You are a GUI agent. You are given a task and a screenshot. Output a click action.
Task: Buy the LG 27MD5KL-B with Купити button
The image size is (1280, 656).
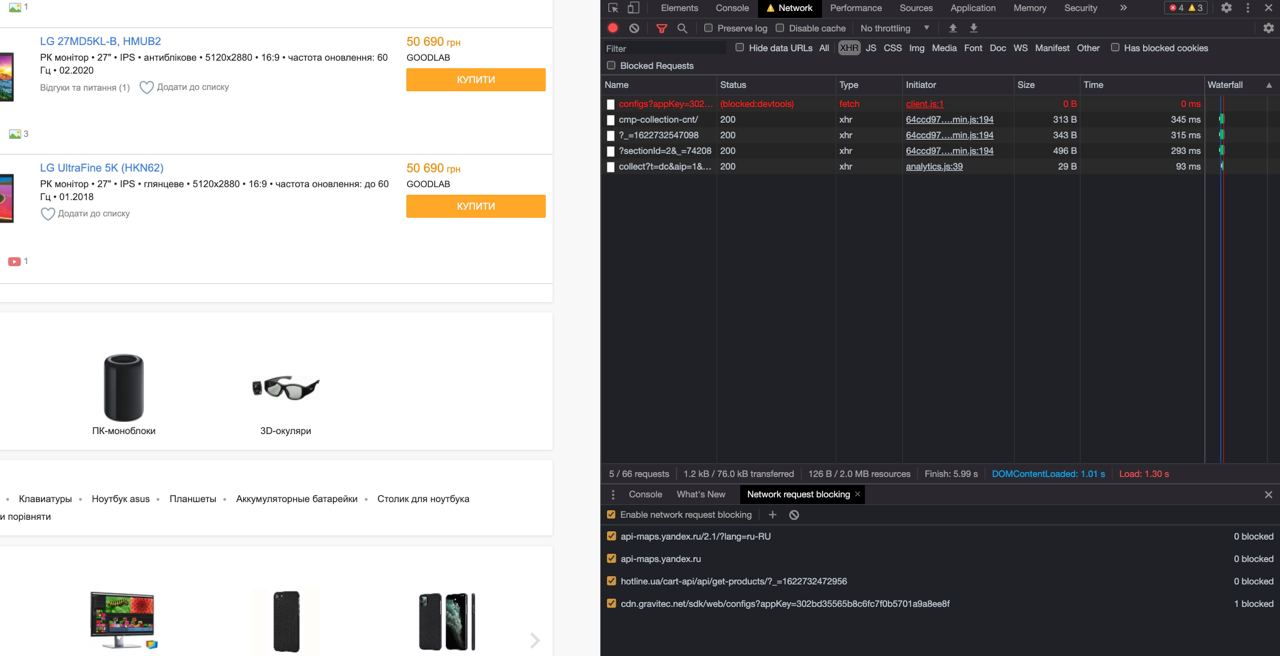point(476,80)
